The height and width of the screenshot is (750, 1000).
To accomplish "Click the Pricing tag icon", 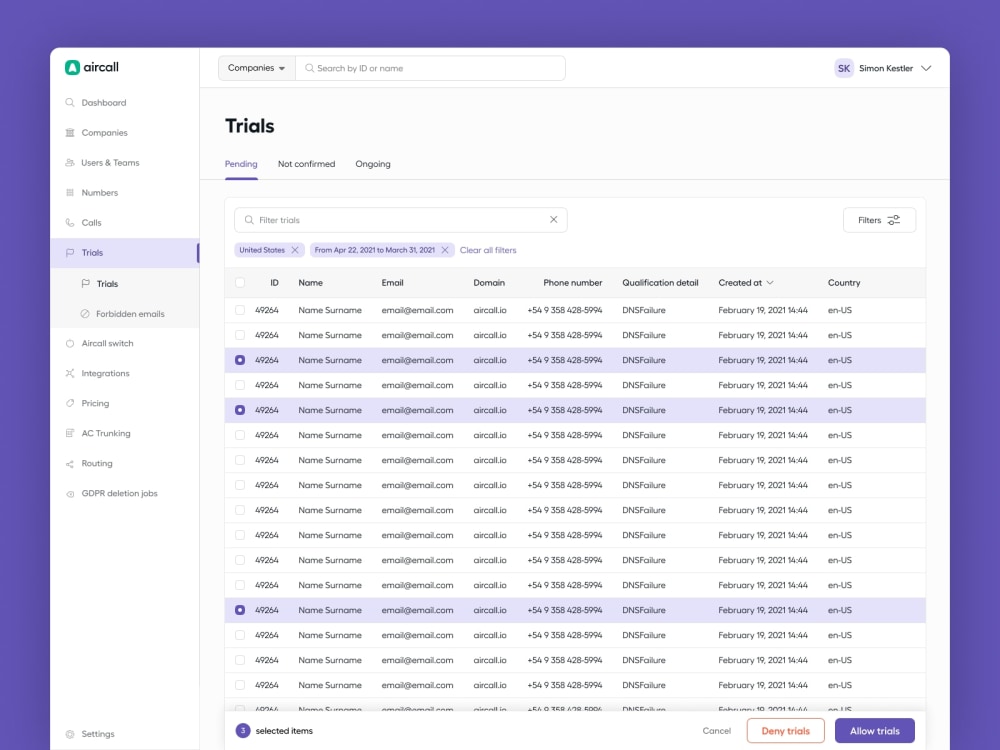I will pos(70,403).
